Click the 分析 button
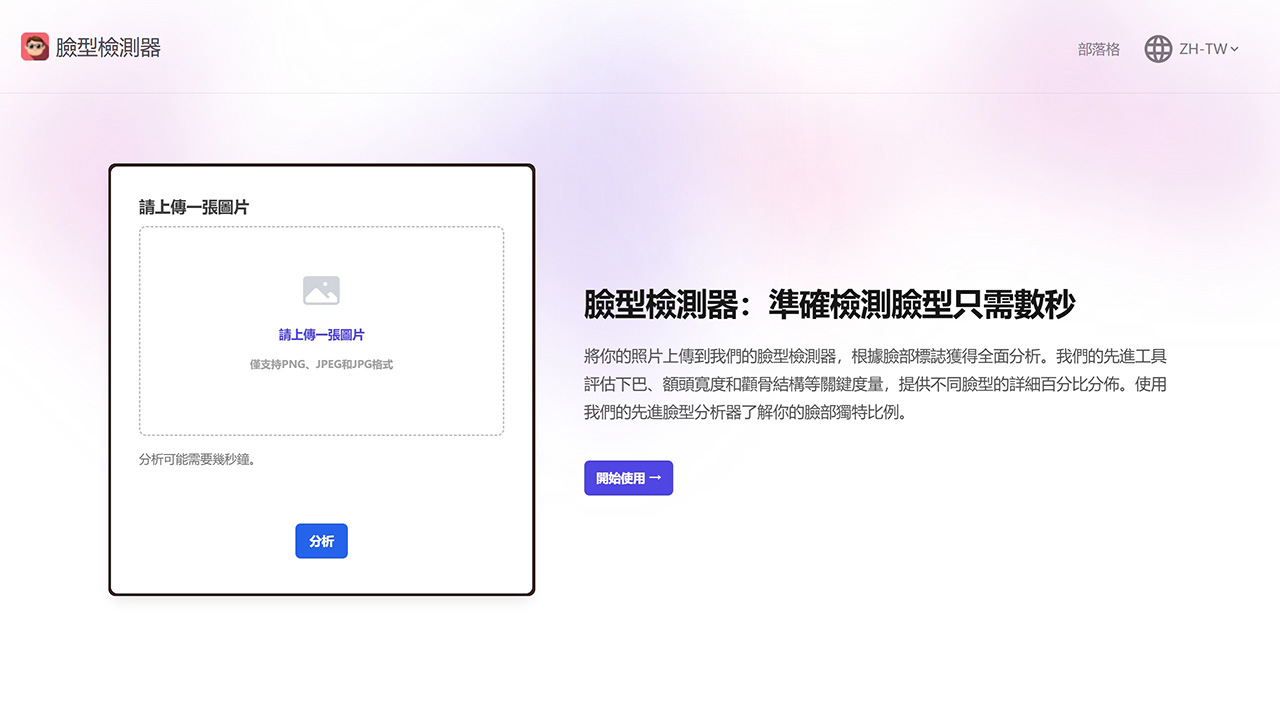This screenshot has width=1280, height=702. click(321, 541)
